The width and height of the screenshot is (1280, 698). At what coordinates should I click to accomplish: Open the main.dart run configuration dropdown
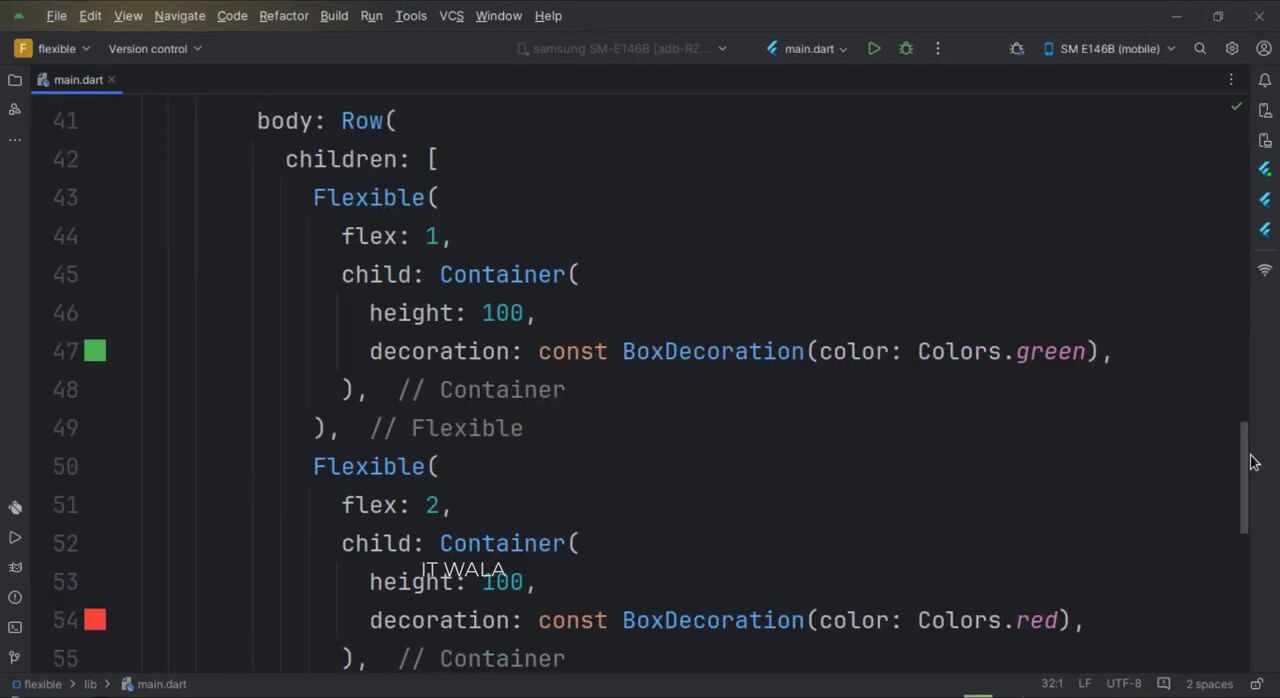(808, 48)
